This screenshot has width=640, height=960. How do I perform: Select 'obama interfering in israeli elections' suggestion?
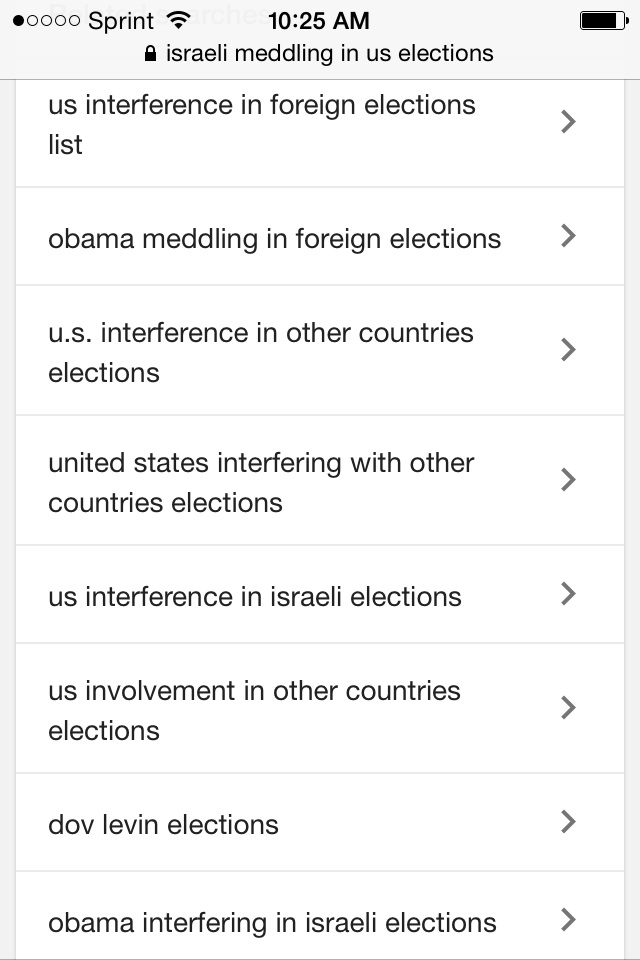click(x=320, y=916)
